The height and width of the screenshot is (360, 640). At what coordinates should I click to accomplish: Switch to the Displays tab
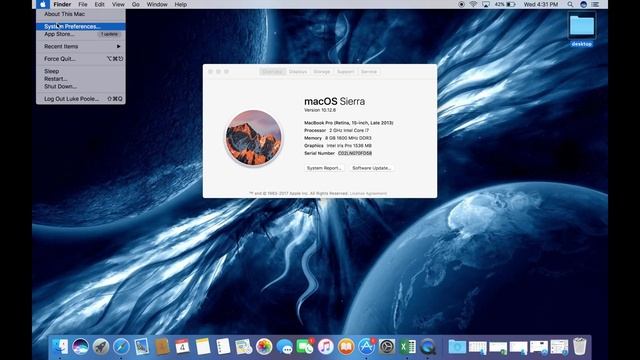pos(298,71)
